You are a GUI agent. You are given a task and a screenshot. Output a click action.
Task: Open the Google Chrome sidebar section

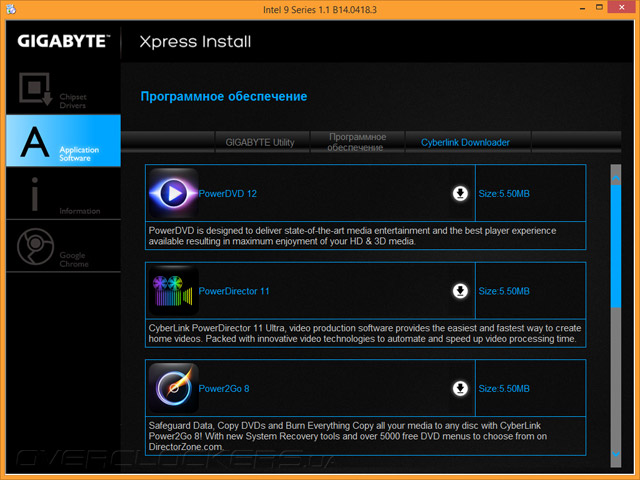tap(63, 246)
